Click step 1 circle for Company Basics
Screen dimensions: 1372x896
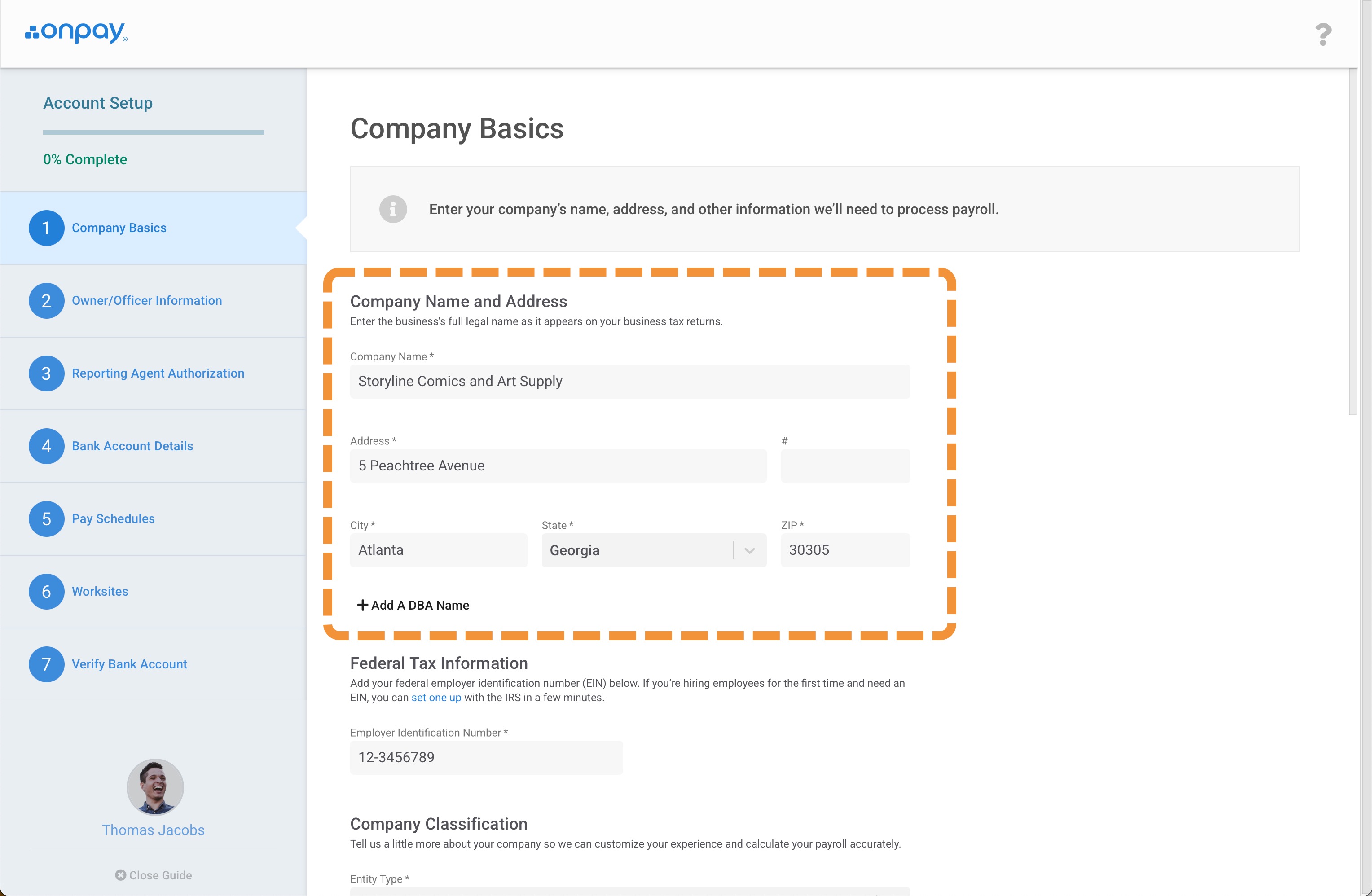click(x=46, y=228)
